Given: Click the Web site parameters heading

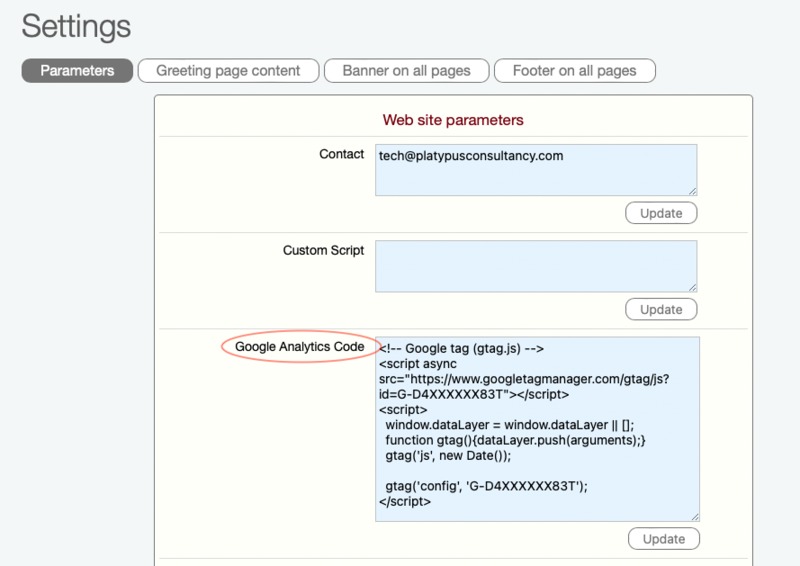Looking at the screenshot, I should [453, 120].
